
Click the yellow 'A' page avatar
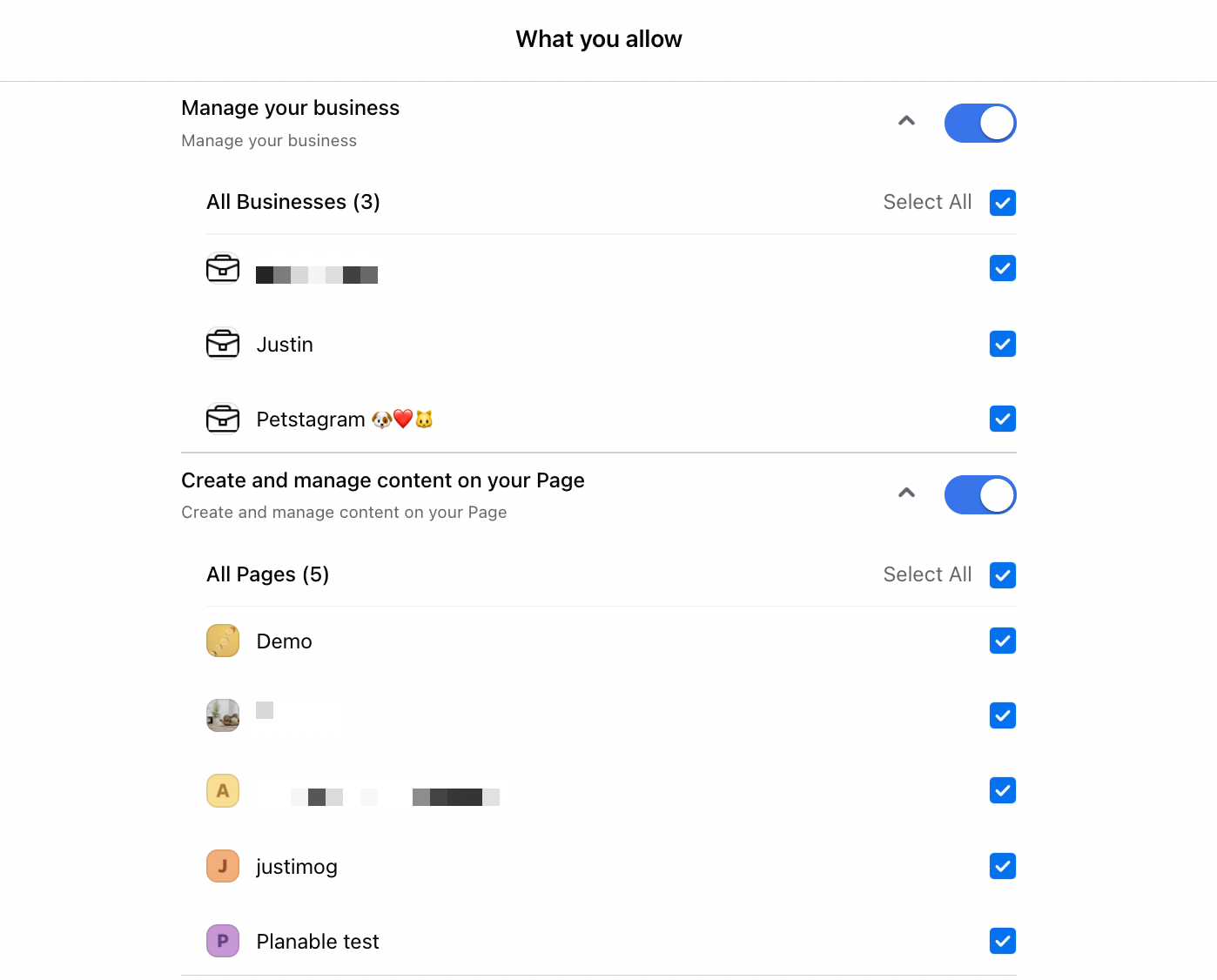click(x=223, y=791)
